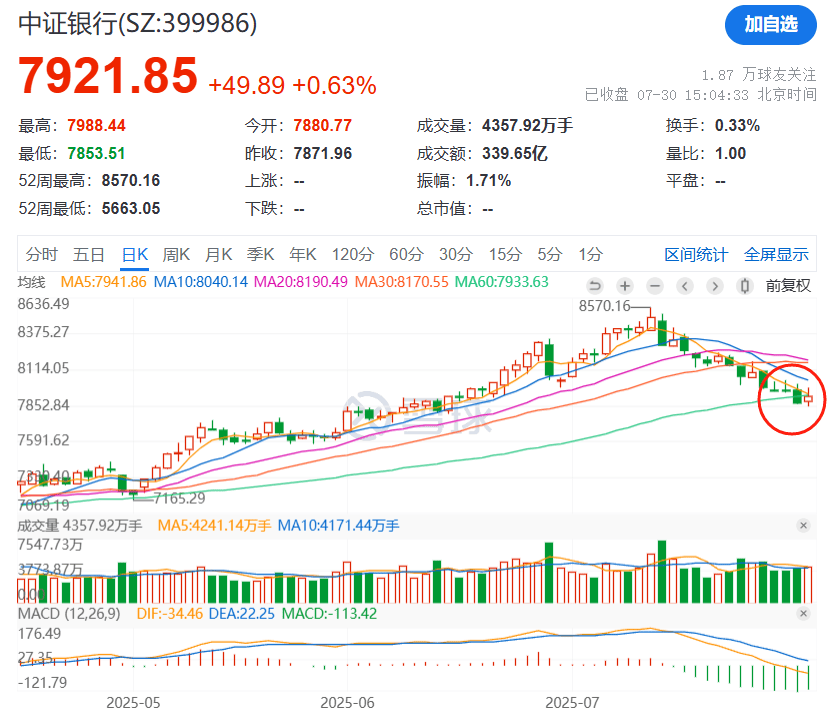This screenshot has height=717, width=829.
Task: Click the DEA:22.25 value
Action: pyautogui.click(x=242, y=614)
